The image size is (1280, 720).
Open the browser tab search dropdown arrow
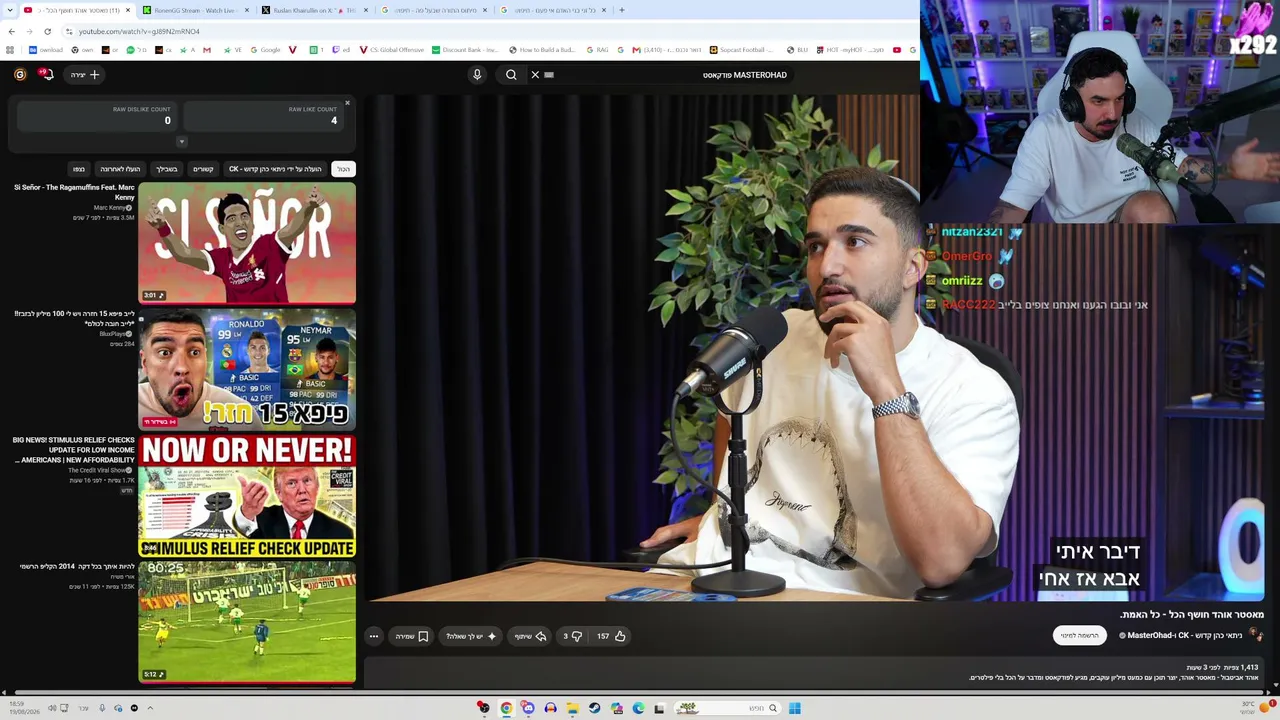pyautogui.click(x=8, y=10)
